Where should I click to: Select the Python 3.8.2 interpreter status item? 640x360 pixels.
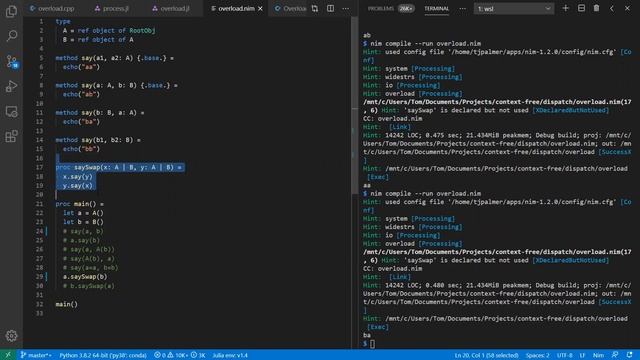[x=103, y=355]
